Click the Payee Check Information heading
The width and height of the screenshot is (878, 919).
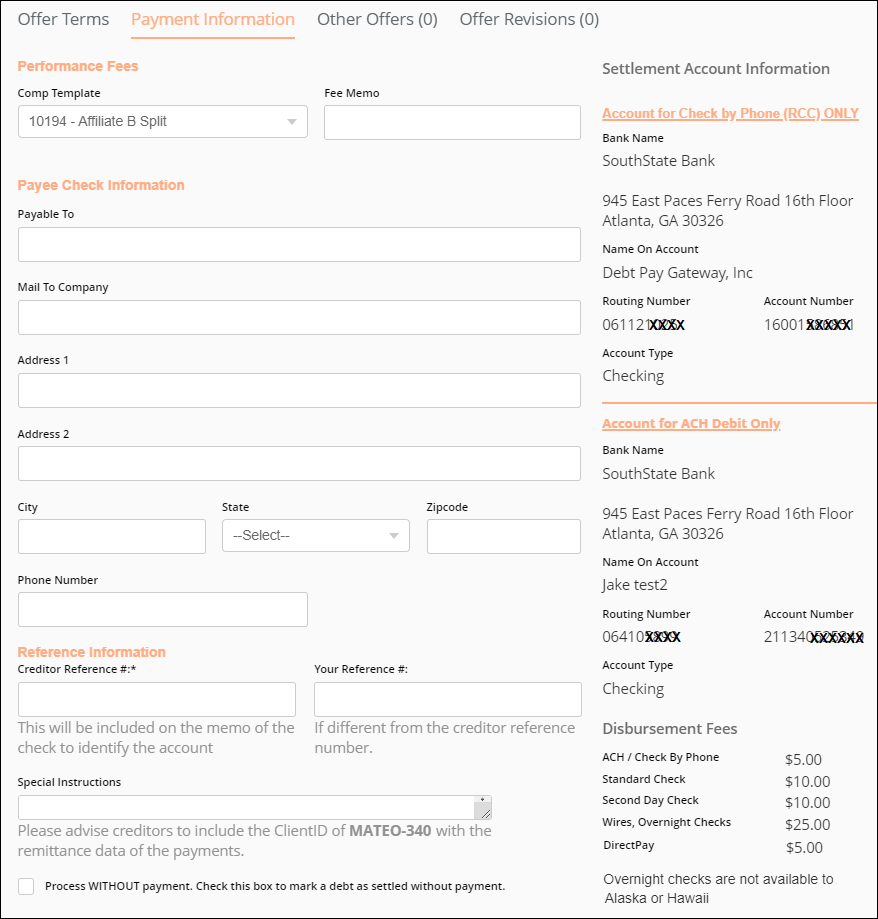pos(101,185)
